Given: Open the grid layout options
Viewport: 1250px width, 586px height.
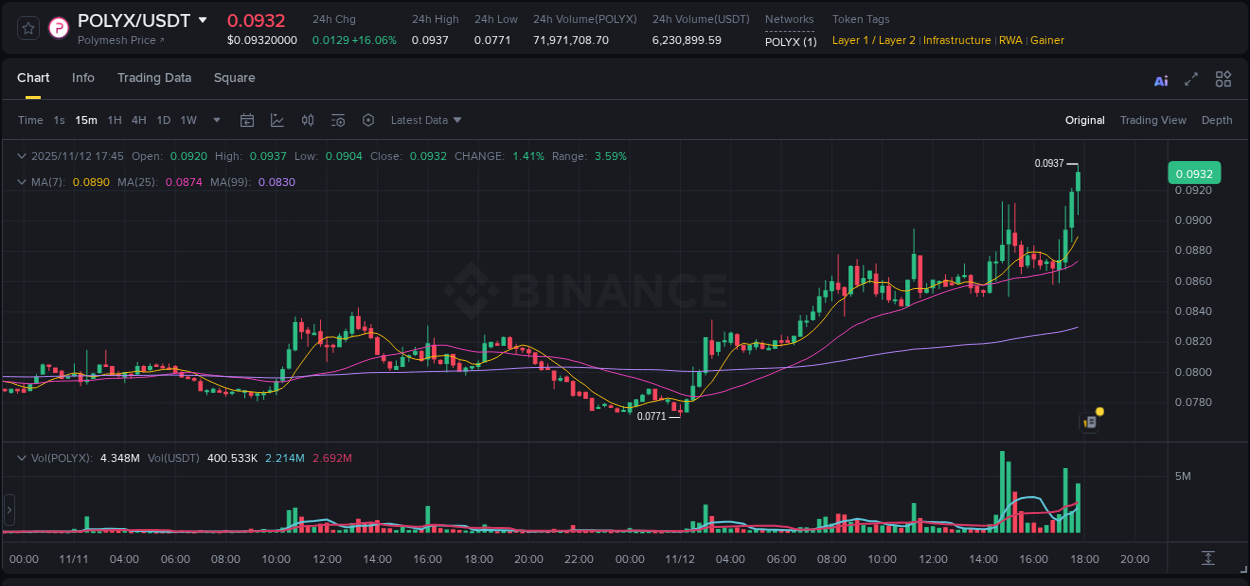Looking at the screenshot, I should point(1223,79).
